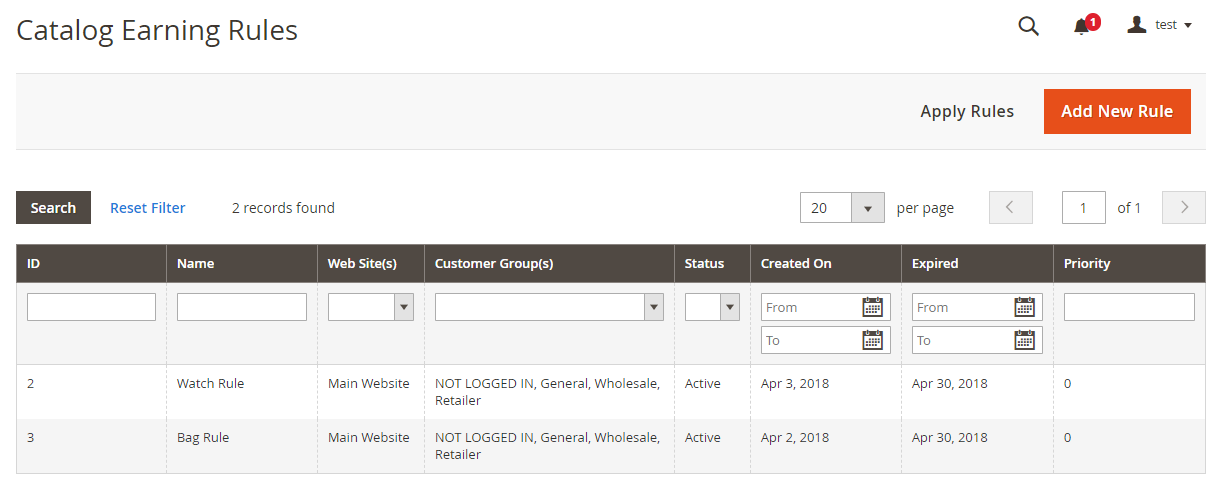
Task: Click the ID filter input field
Action: click(x=91, y=307)
